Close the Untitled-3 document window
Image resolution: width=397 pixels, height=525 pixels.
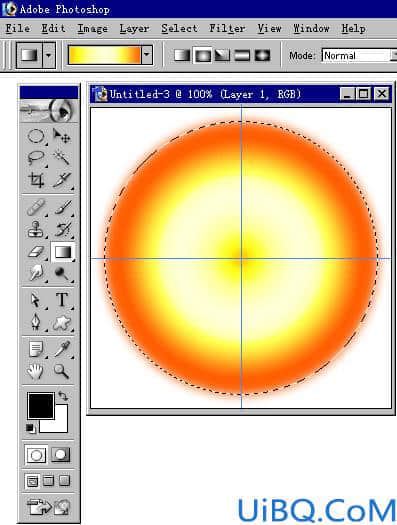pos(382,94)
